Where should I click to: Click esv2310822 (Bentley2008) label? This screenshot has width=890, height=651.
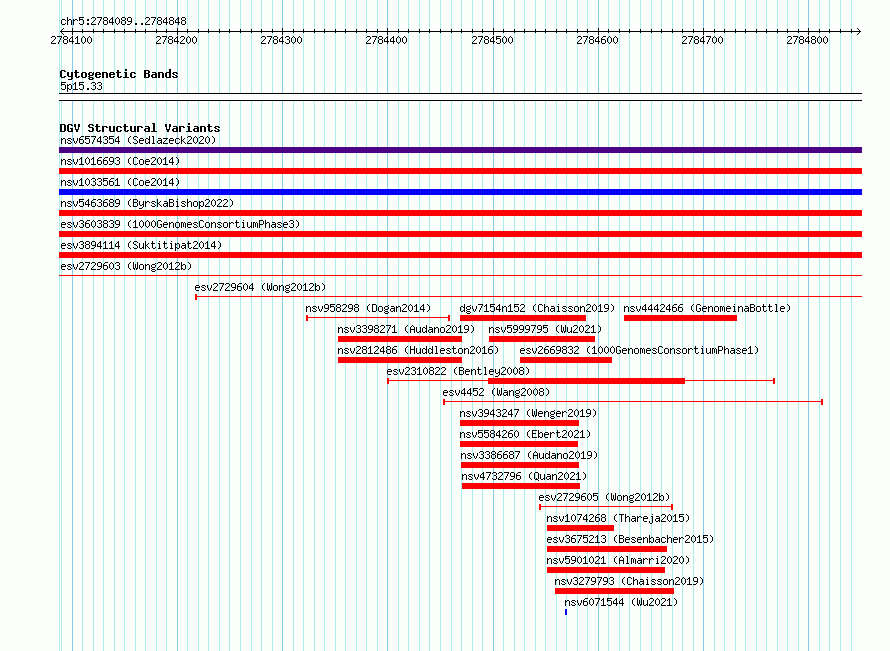[458, 371]
